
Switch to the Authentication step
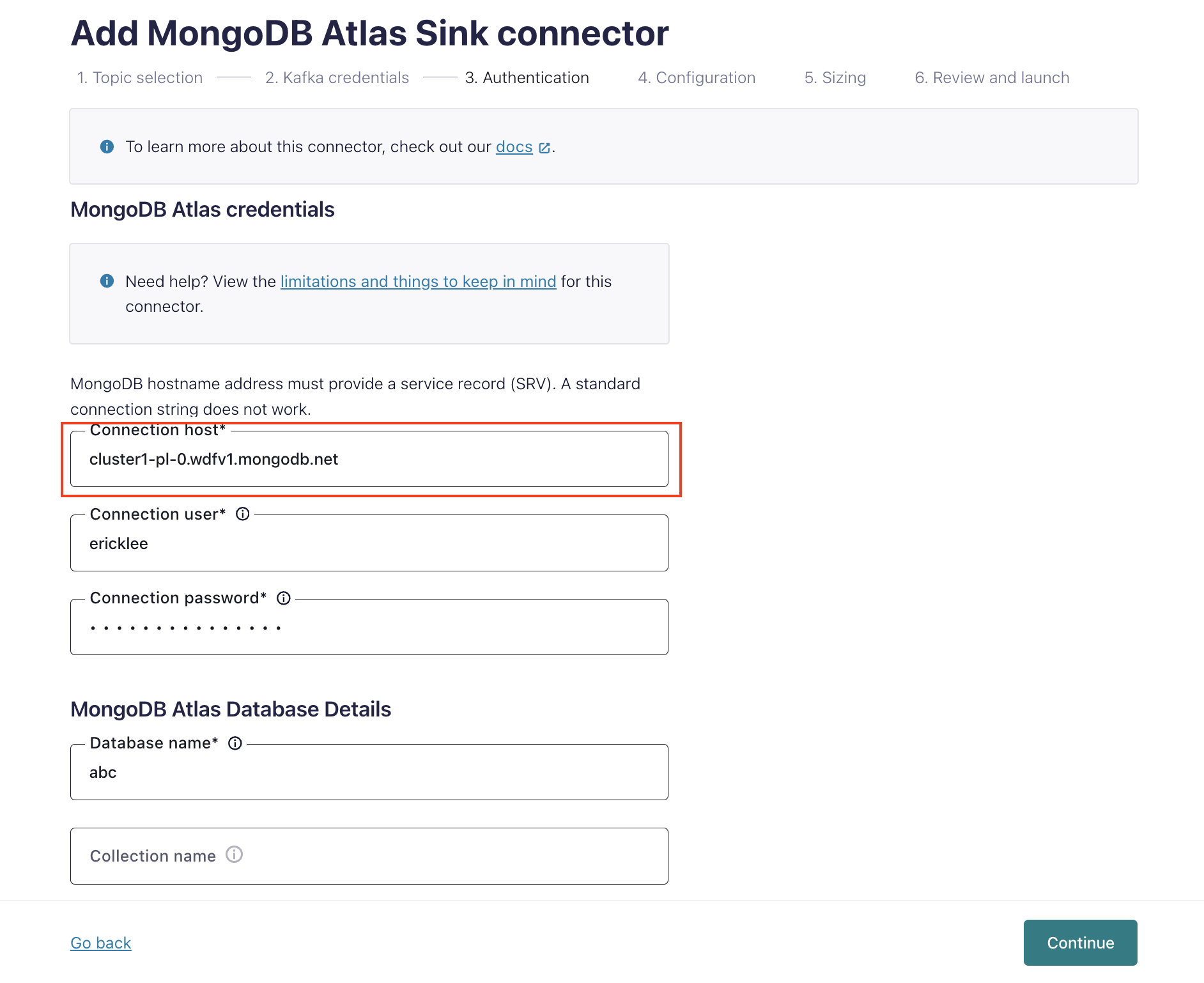[x=527, y=77]
